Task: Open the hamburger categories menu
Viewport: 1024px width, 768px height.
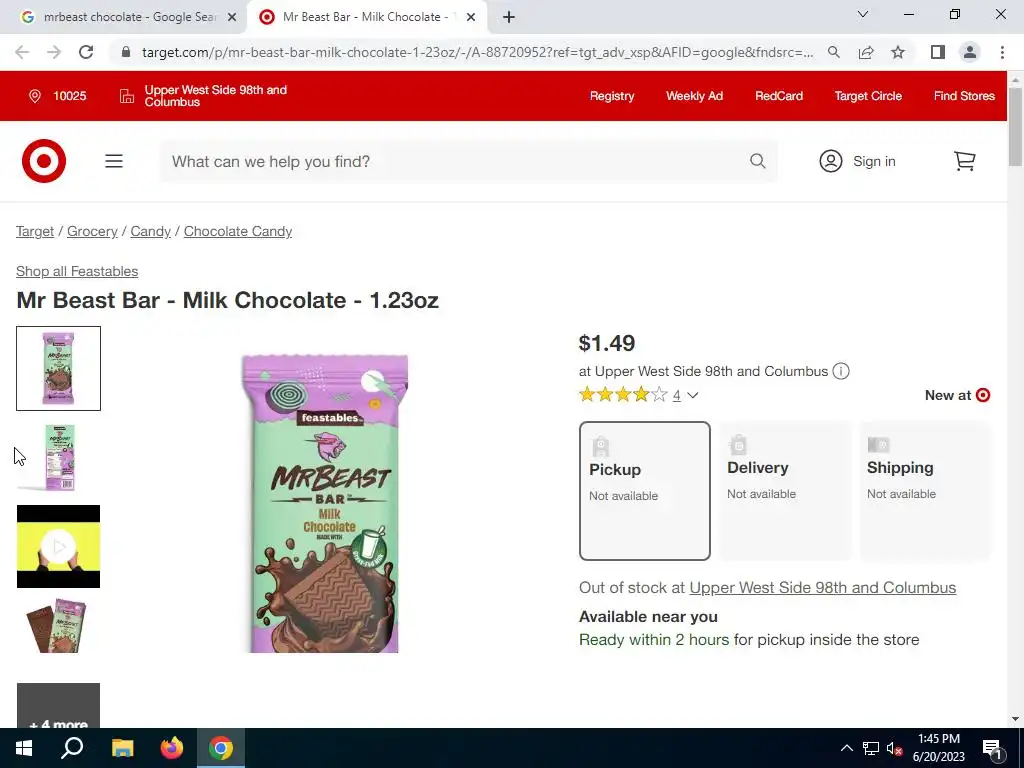Action: coord(114,161)
